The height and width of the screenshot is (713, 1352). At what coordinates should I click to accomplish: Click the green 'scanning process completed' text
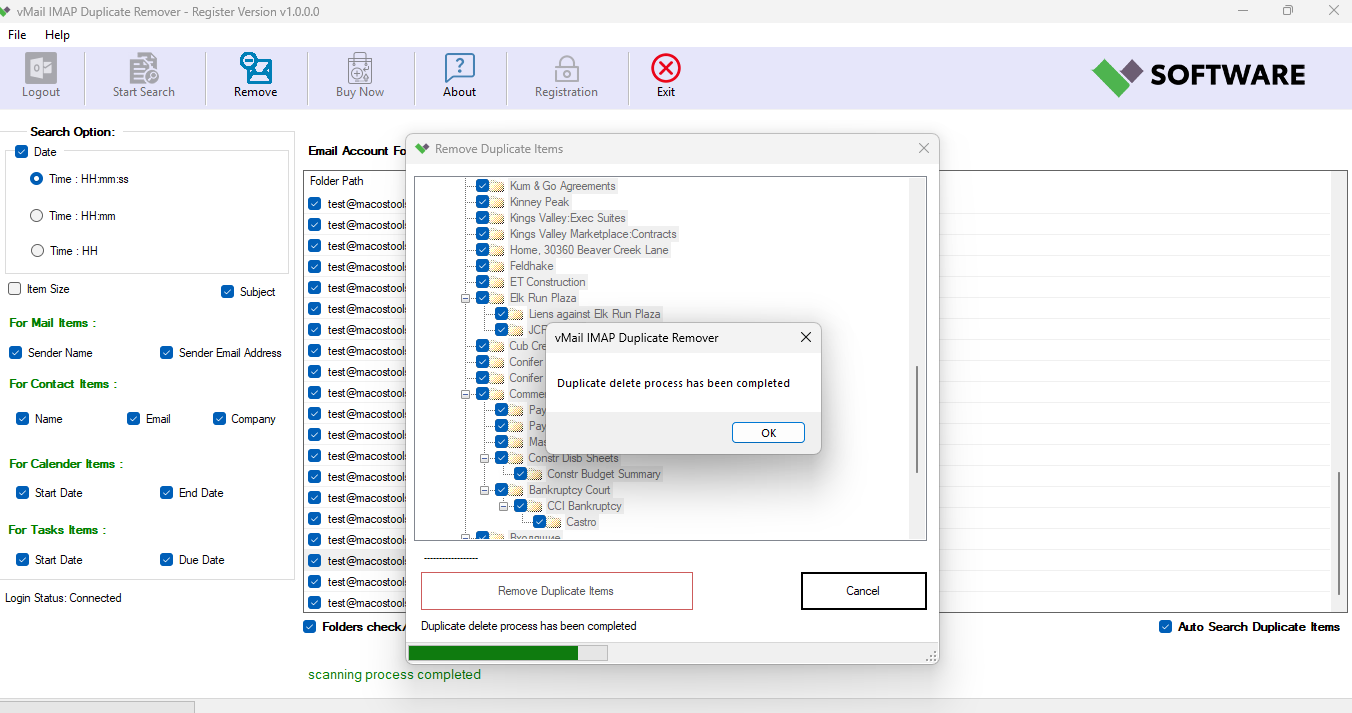click(394, 675)
